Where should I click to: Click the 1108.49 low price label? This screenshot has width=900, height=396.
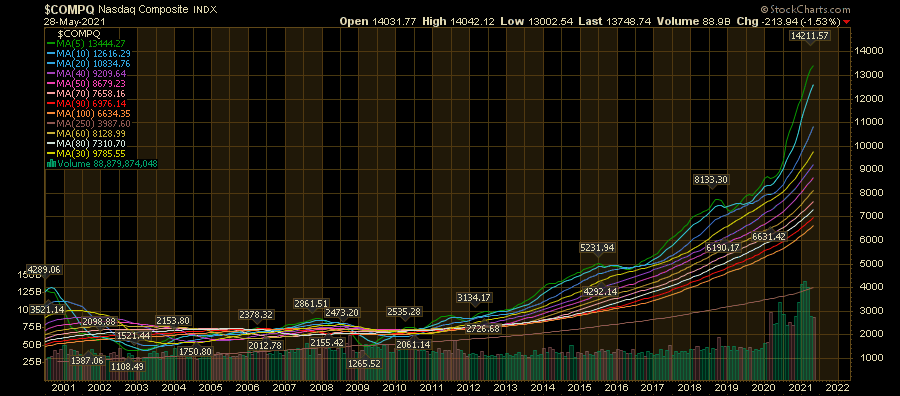[128, 366]
